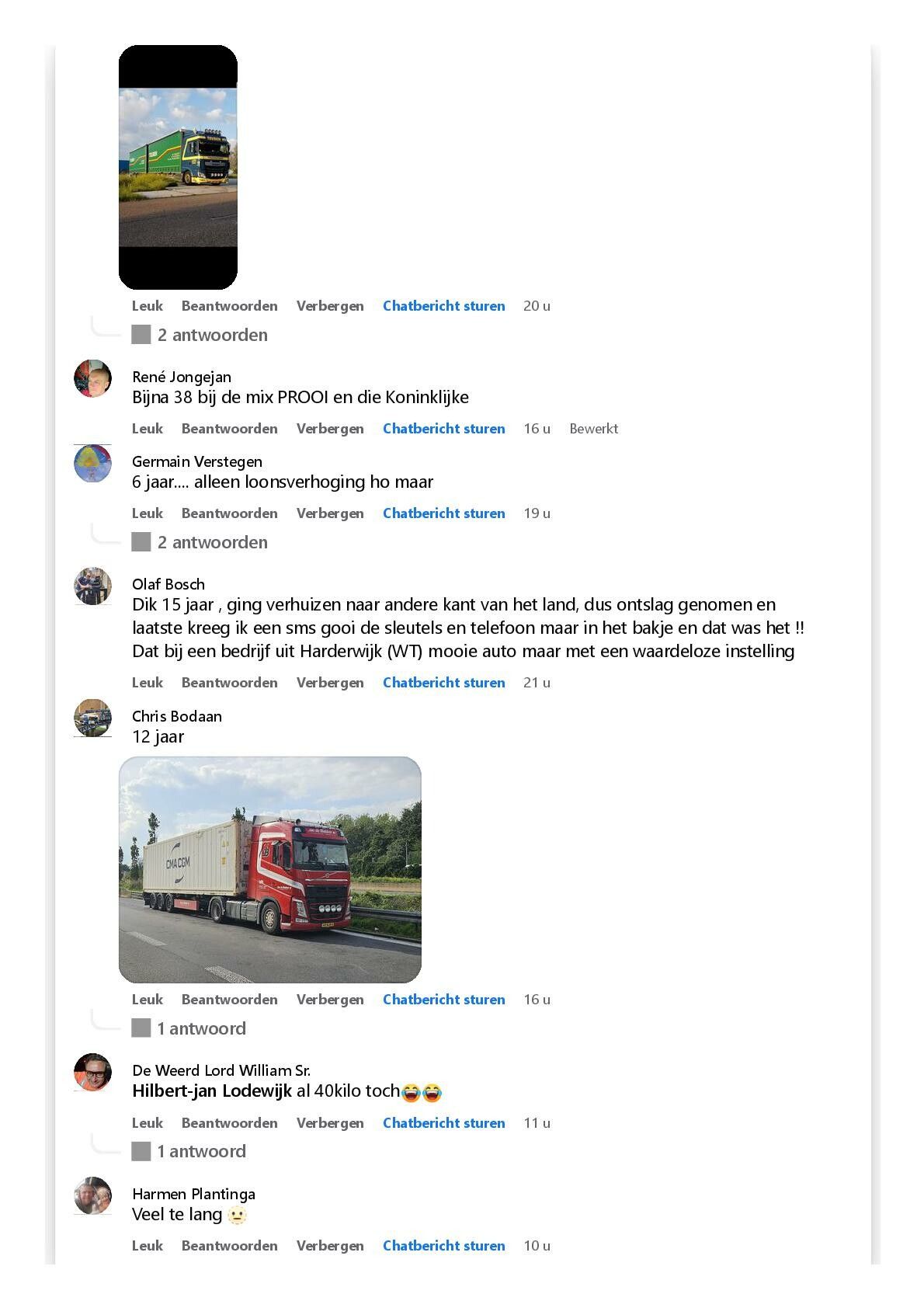924x1308 pixels.
Task: Open De Weerd Lord William's avatar
Action: pos(92,1072)
